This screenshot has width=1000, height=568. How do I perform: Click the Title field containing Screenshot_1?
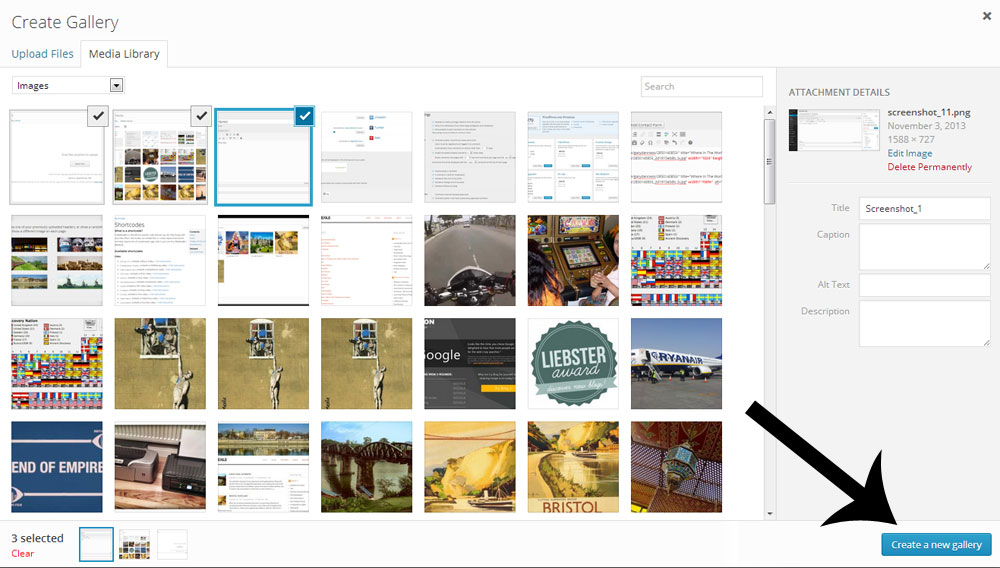[x=924, y=208]
